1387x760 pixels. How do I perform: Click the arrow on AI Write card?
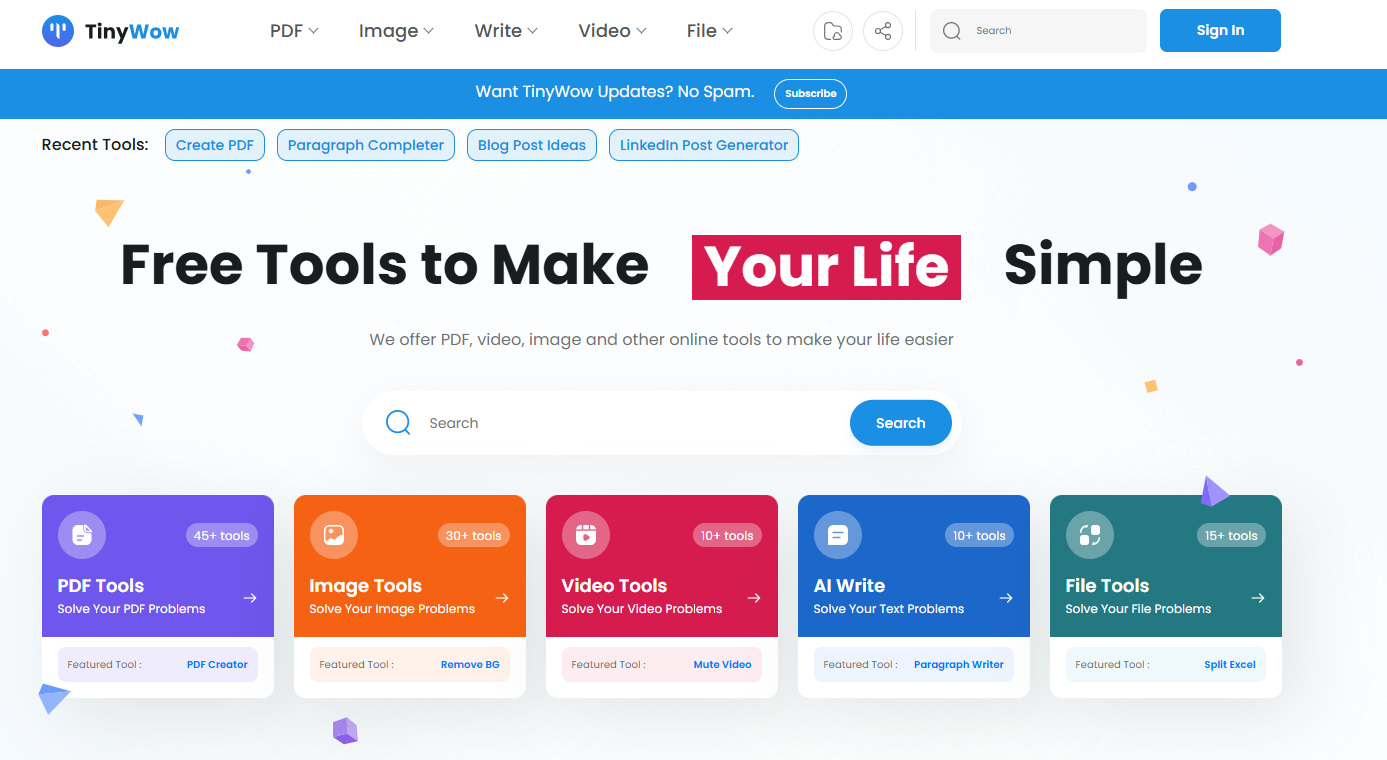(x=1006, y=598)
